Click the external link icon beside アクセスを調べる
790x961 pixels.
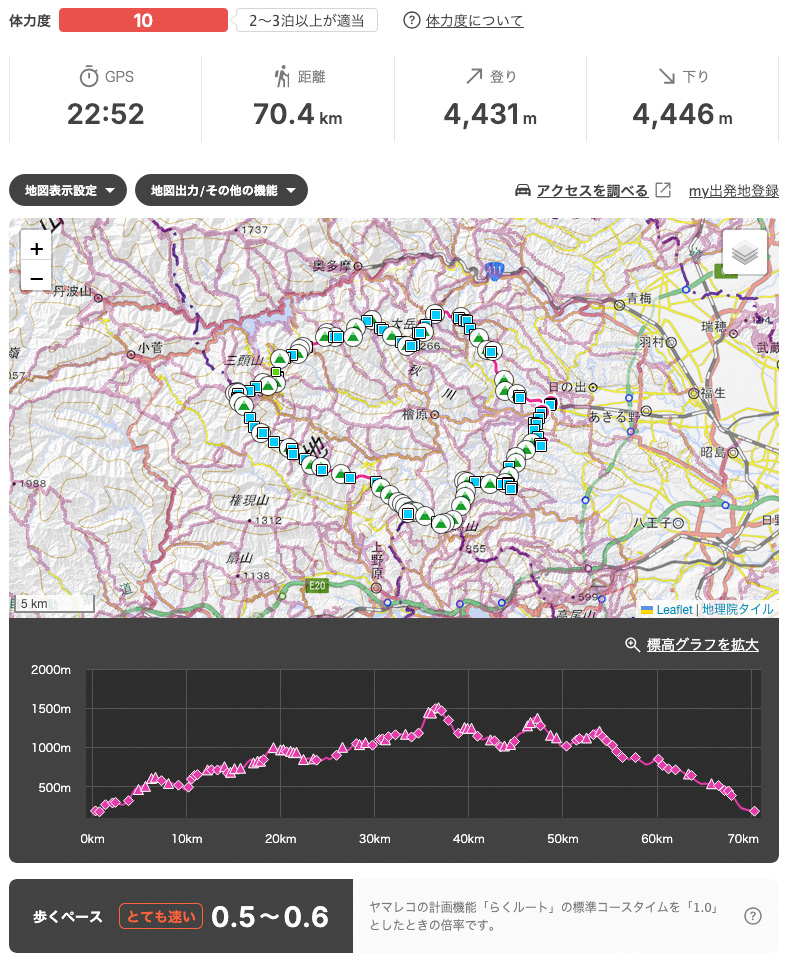click(663, 190)
